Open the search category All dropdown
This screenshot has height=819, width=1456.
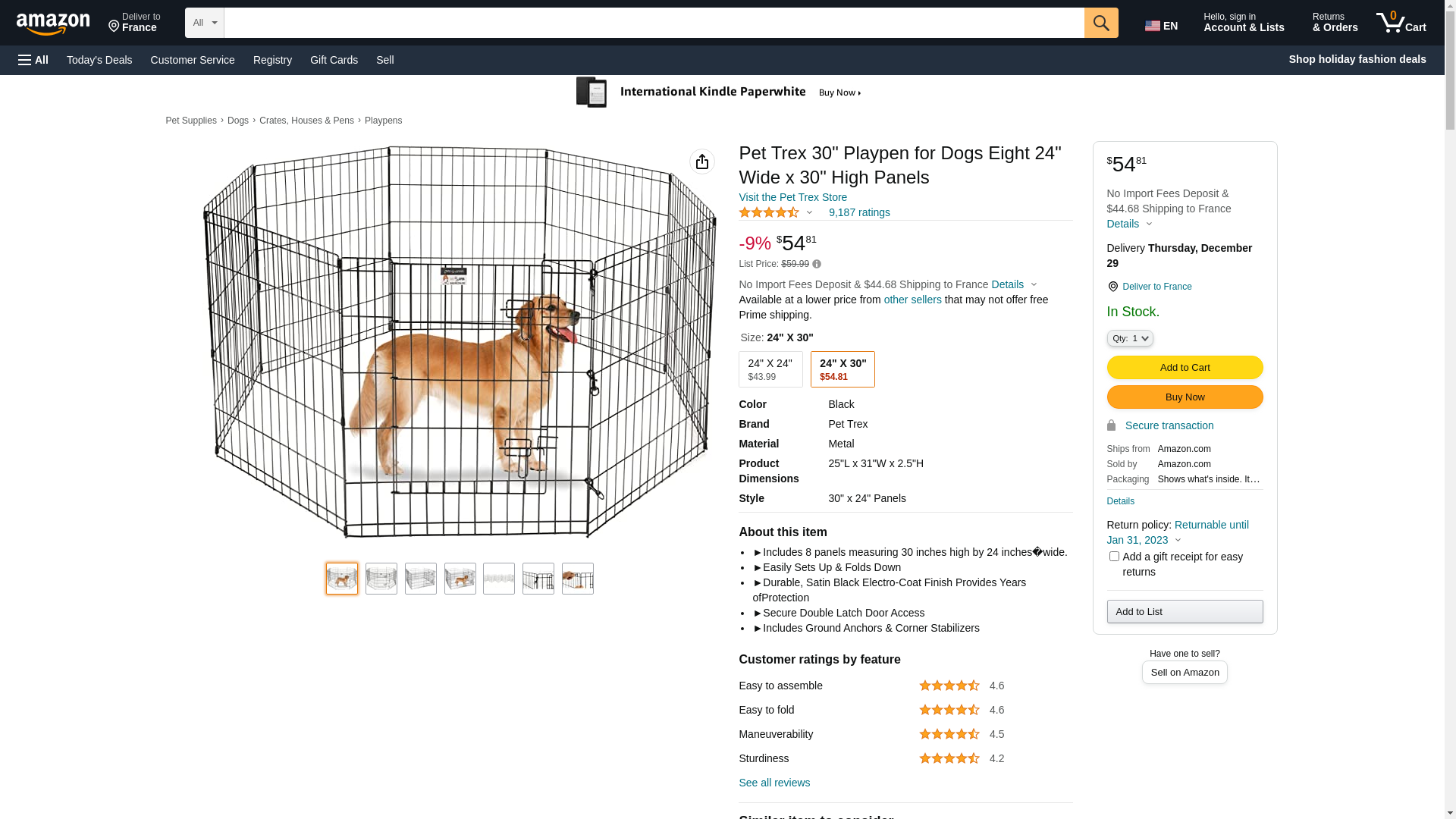click(205, 23)
